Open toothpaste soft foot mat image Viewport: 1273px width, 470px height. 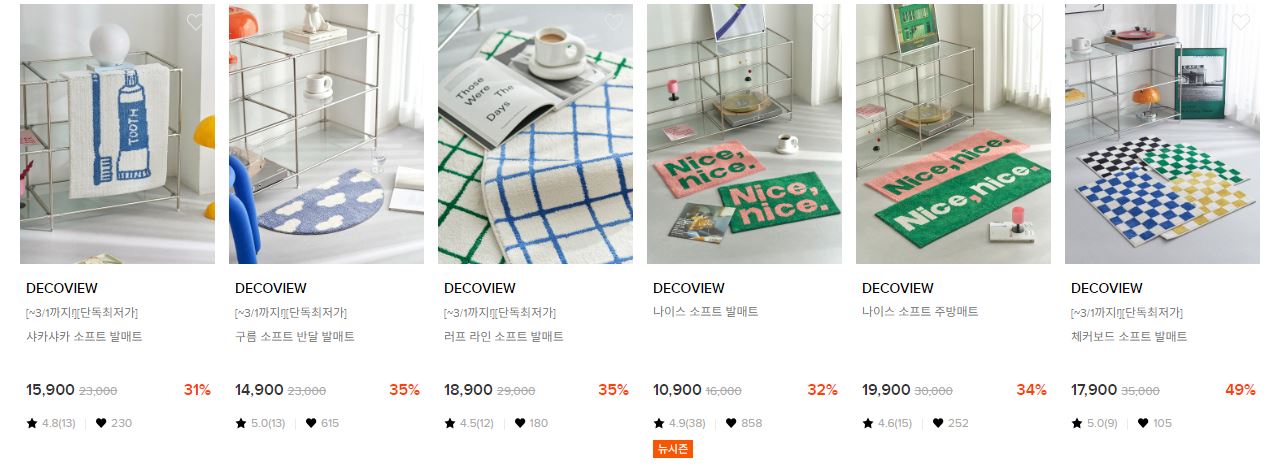pos(117,134)
